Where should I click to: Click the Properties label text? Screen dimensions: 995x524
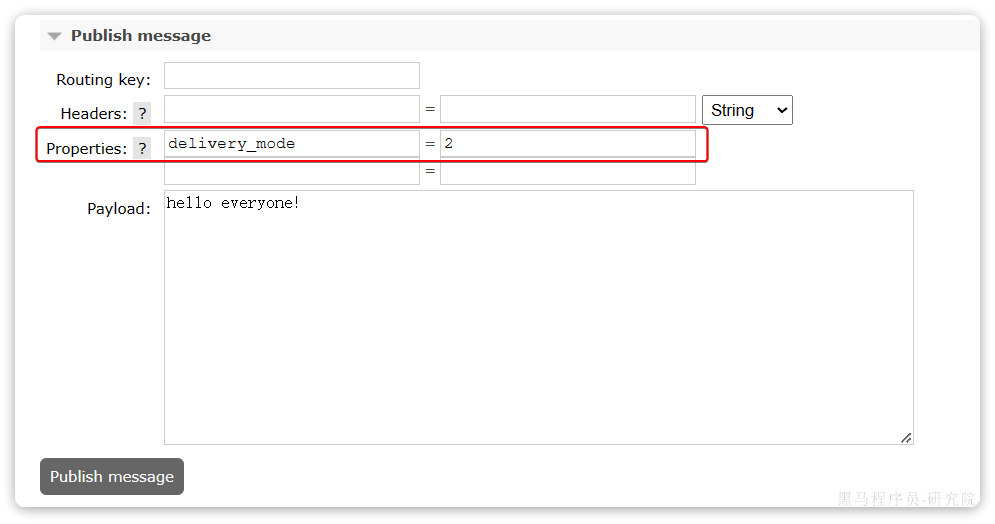(87, 148)
